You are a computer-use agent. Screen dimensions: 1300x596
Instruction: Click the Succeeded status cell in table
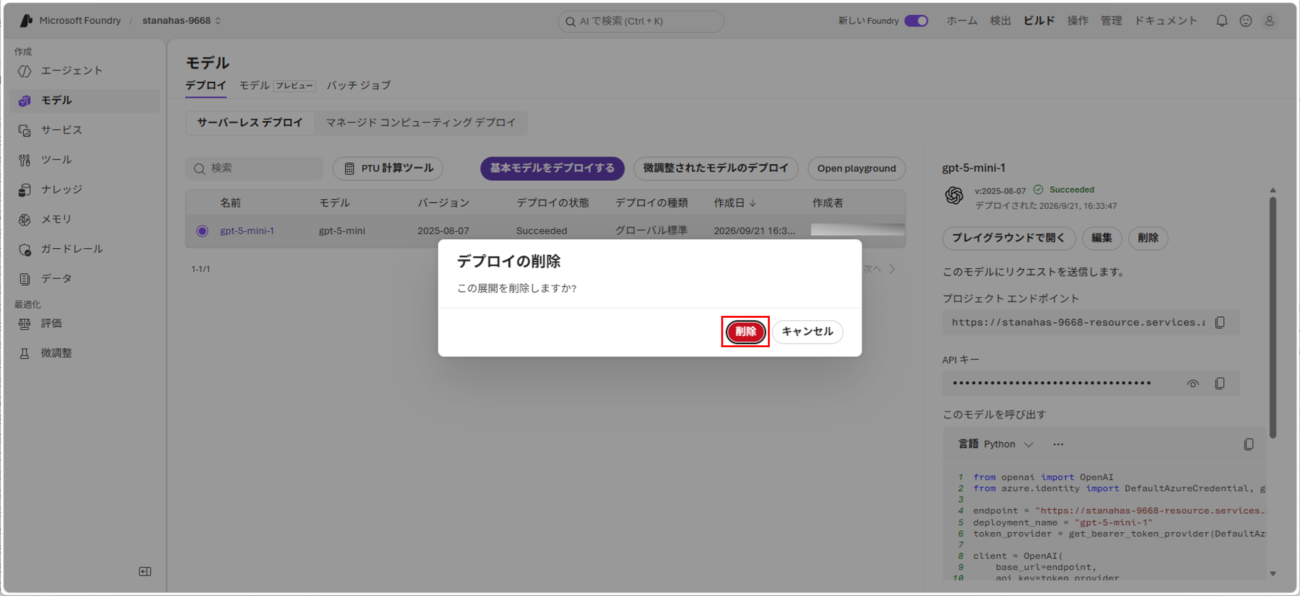click(x=541, y=231)
